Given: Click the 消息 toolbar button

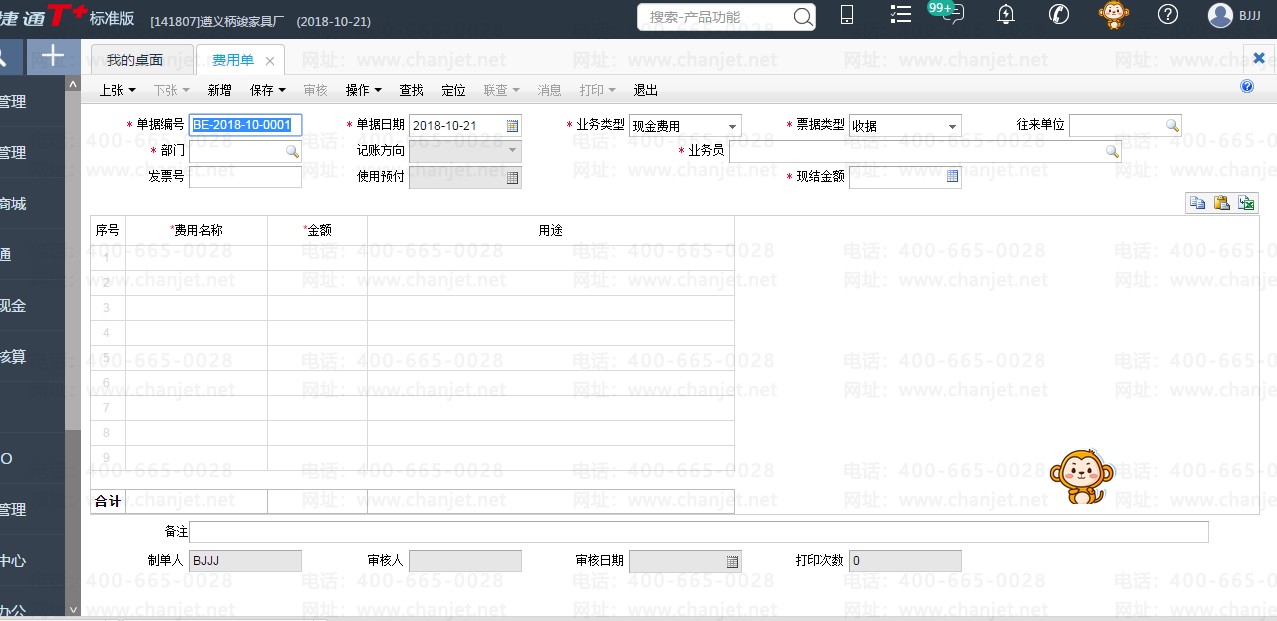Looking at the screenshot, I should pyautogui.click(x=549, y=90).
